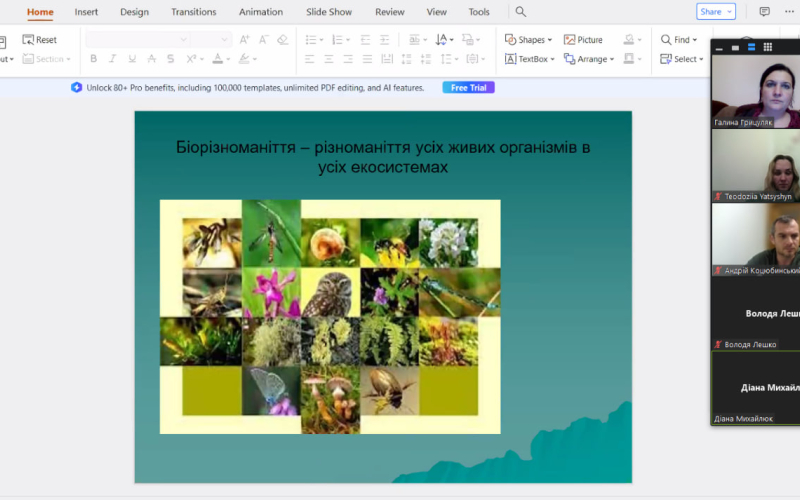Click the three-dot more options icon

click(x=789, y=11)
